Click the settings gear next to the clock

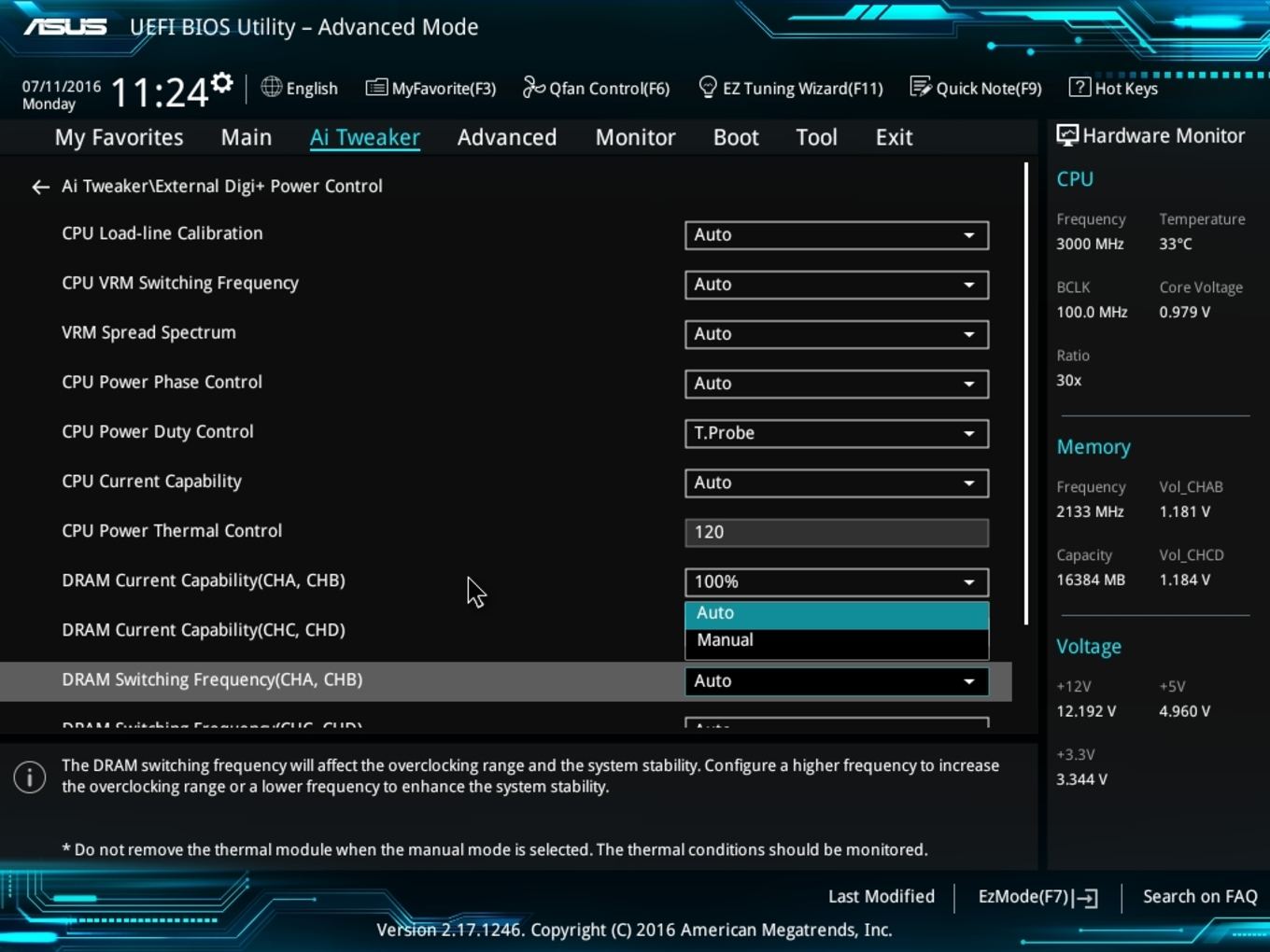pyautogui.click(x=222, y=83)
